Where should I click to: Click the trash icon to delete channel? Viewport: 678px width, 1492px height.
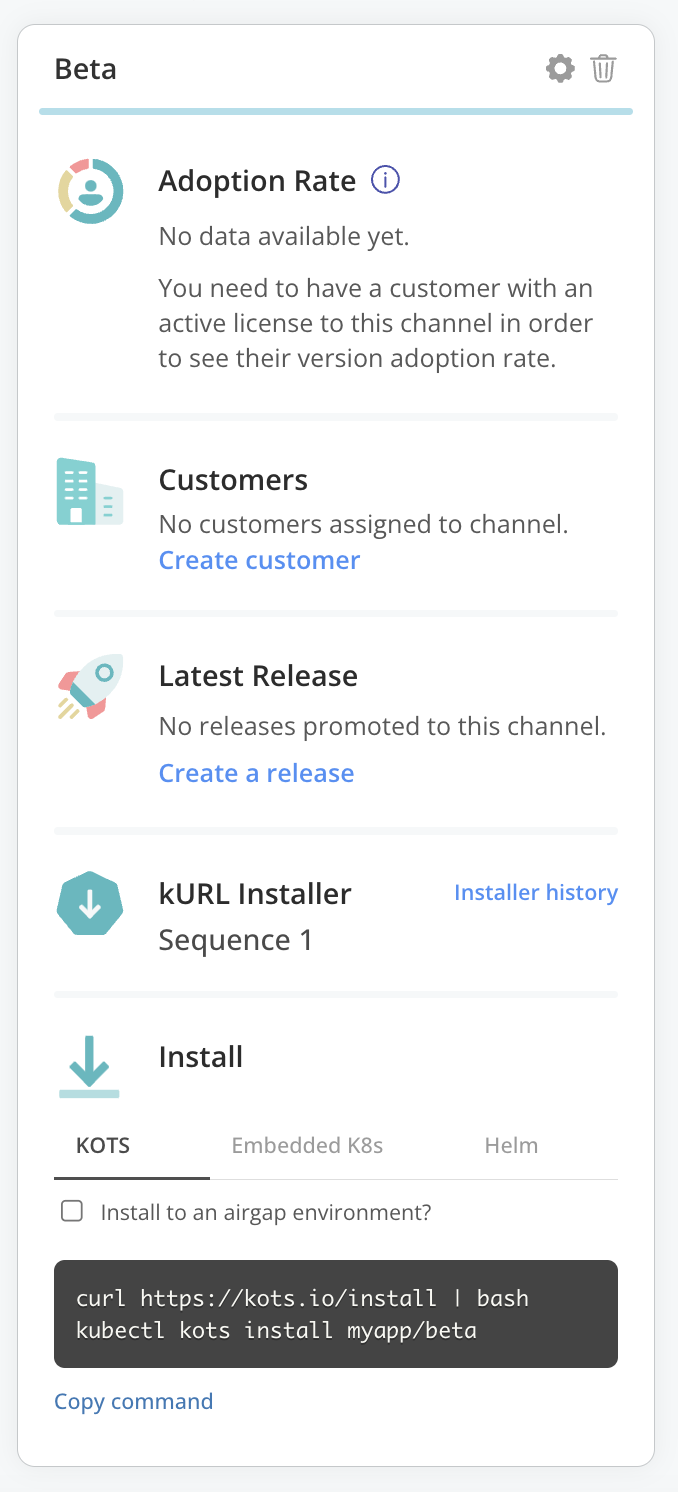603,68
